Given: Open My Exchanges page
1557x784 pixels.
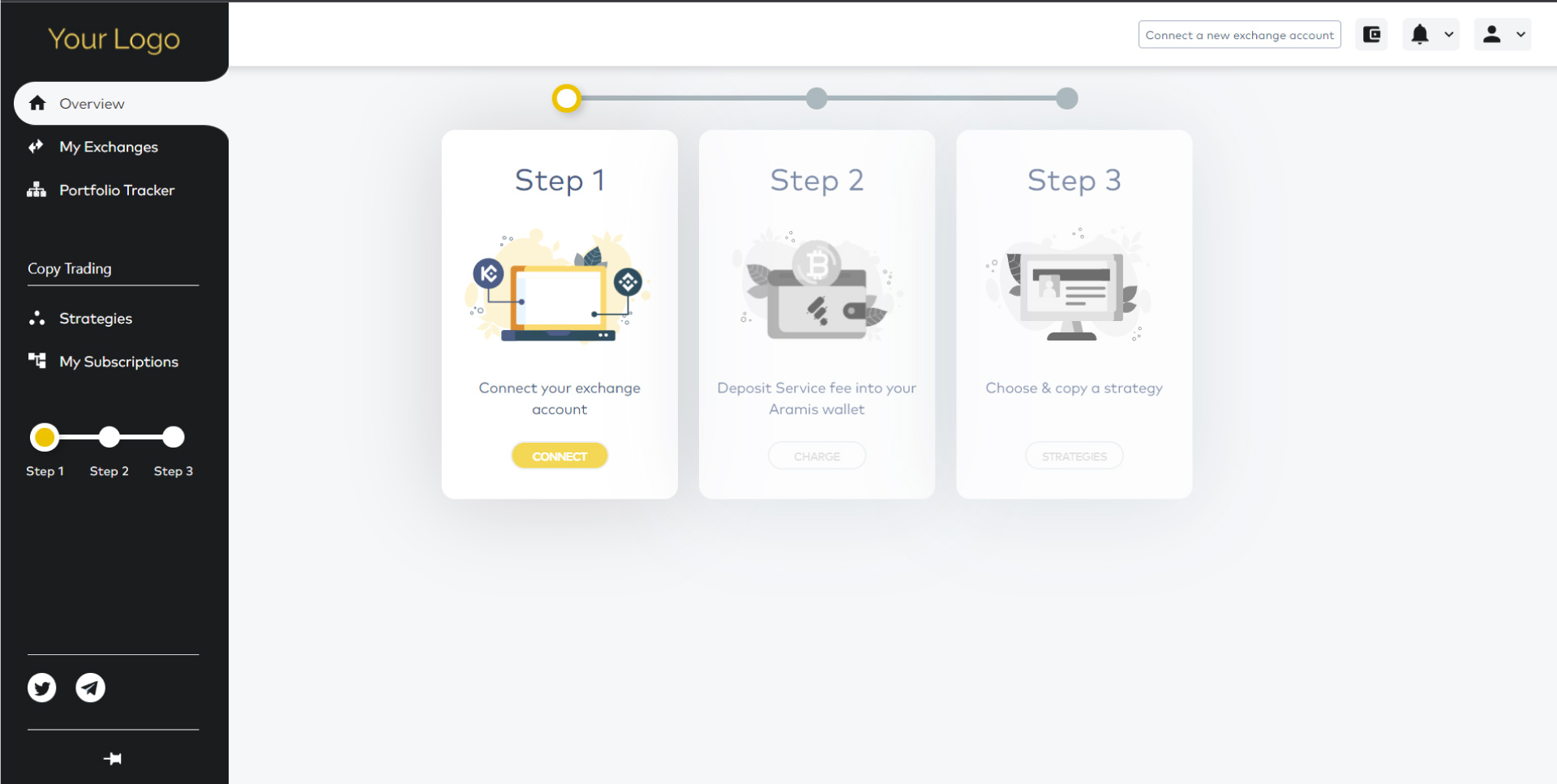Looking at the screenshot, I should pos(109,147).
